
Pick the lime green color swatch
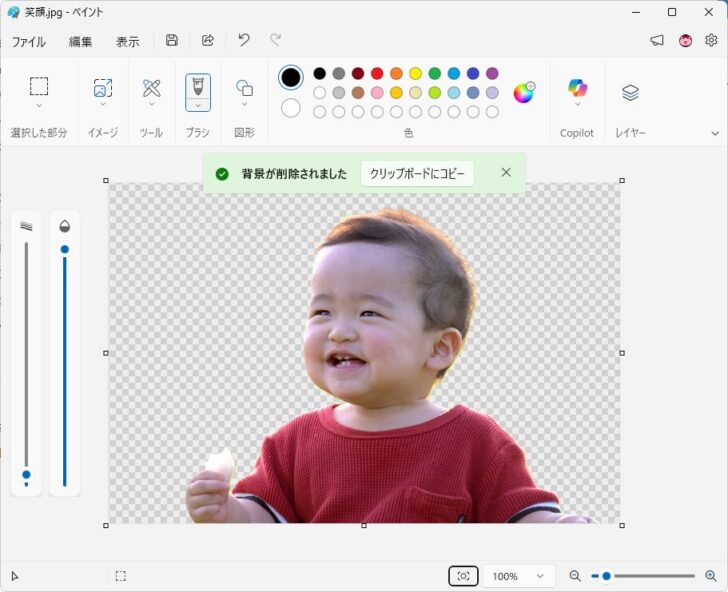[x=435, y=93]
